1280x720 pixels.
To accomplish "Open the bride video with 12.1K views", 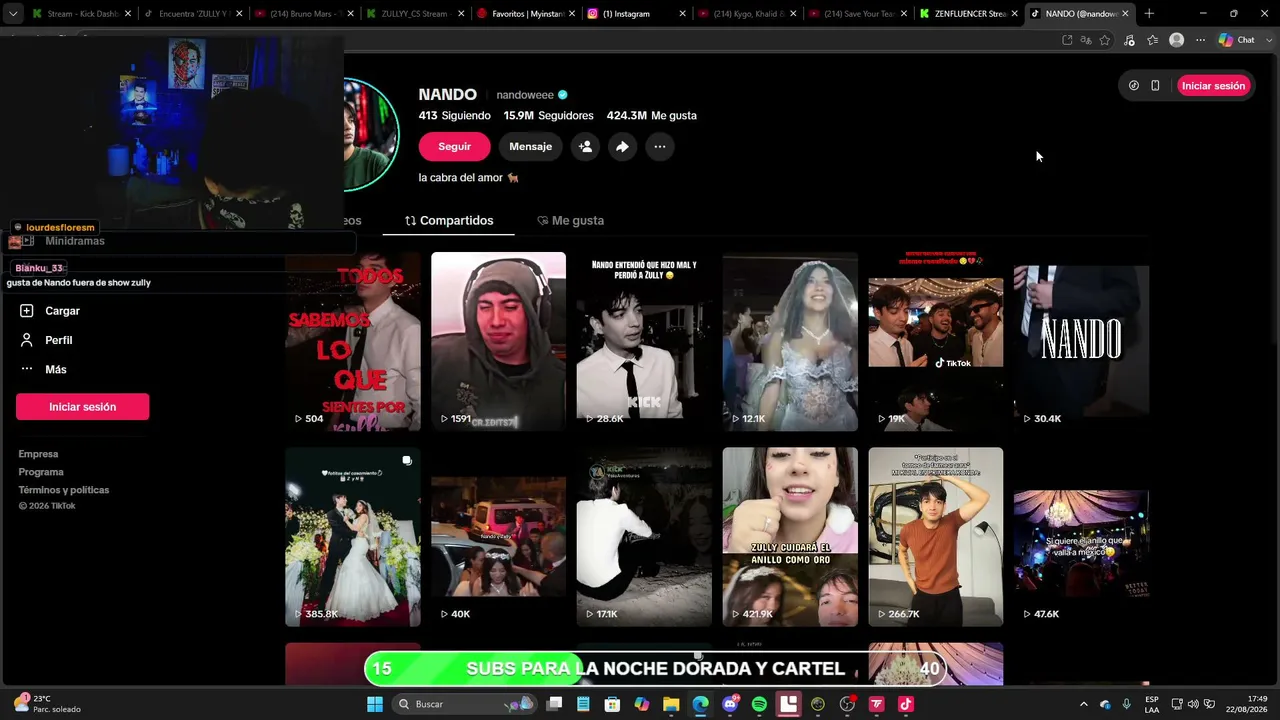I will pyautogui.click(x=790, y=341).
